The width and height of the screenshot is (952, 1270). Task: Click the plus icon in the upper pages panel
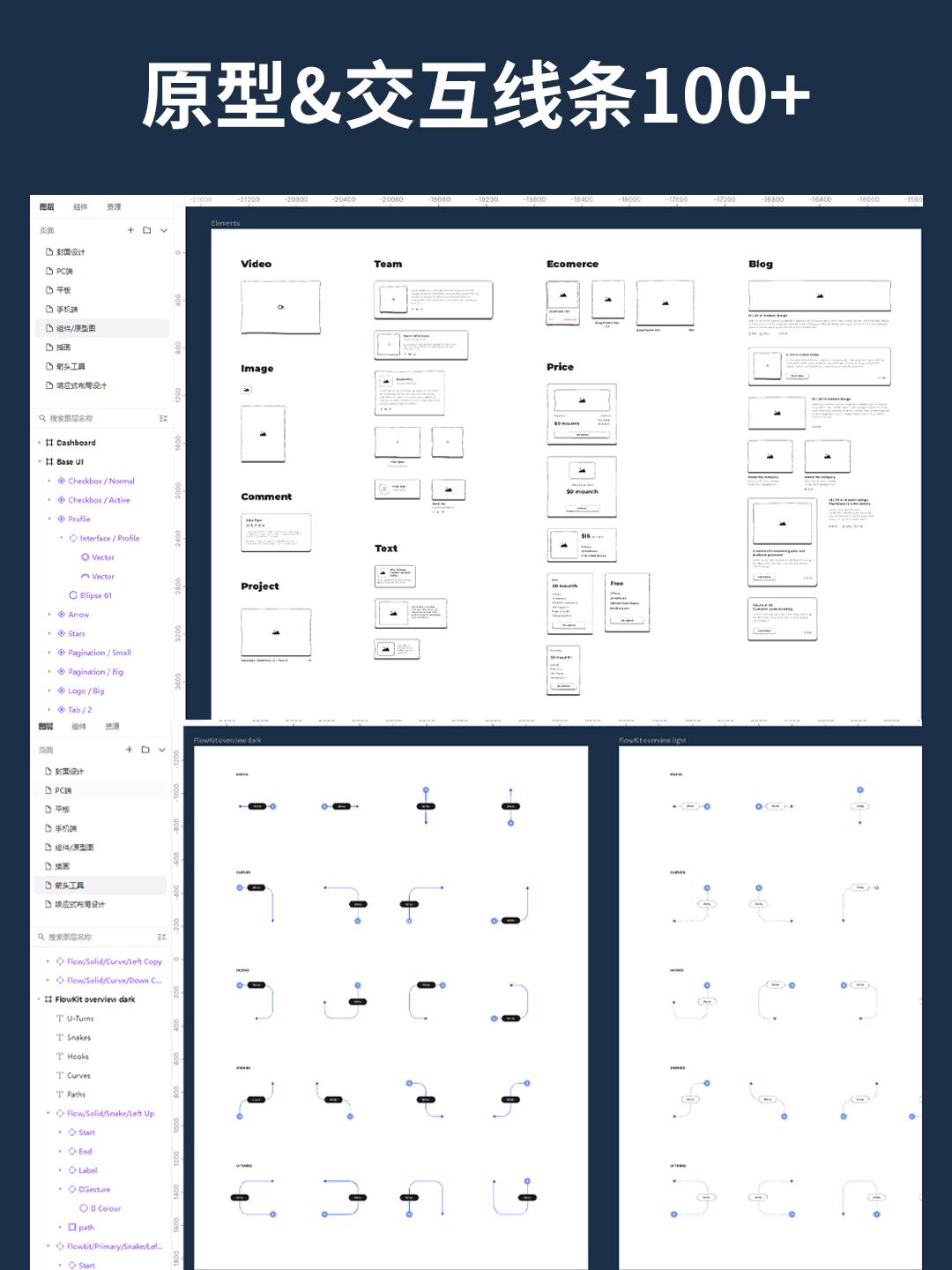click(130, 230)
